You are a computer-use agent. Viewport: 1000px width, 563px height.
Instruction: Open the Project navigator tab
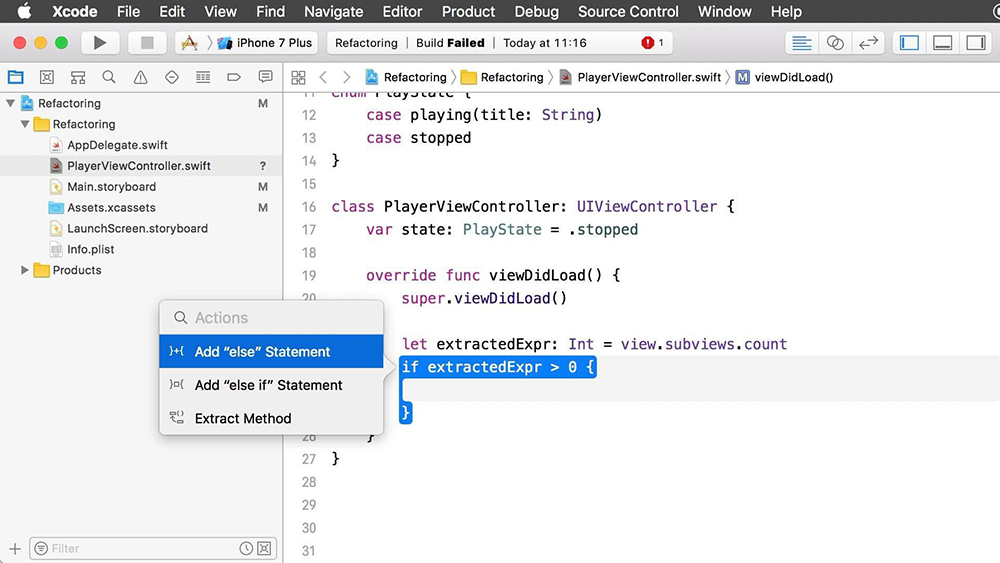[x=15, y=77]
